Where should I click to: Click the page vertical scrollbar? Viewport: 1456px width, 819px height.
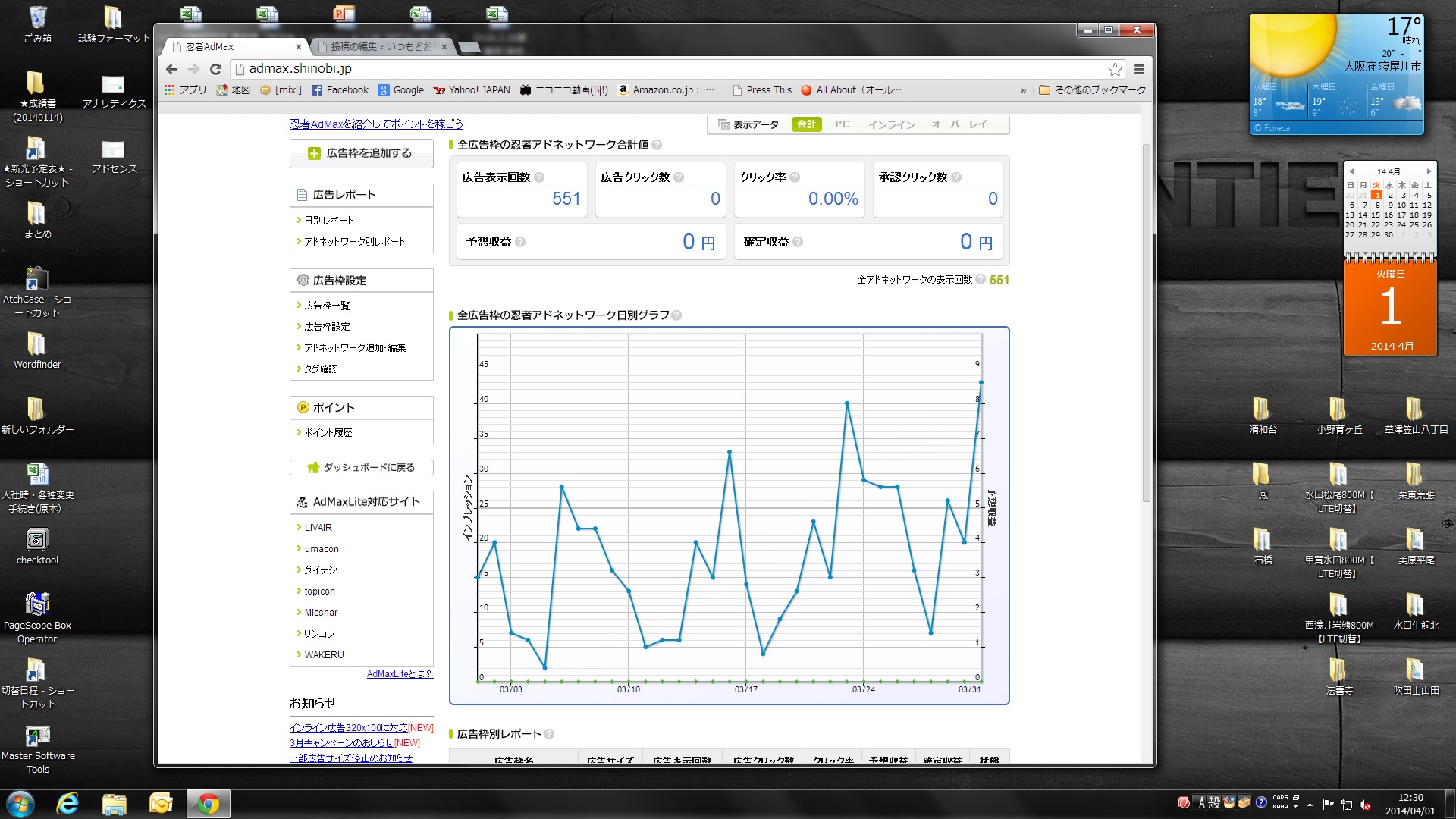click(x=1146, y=322)
